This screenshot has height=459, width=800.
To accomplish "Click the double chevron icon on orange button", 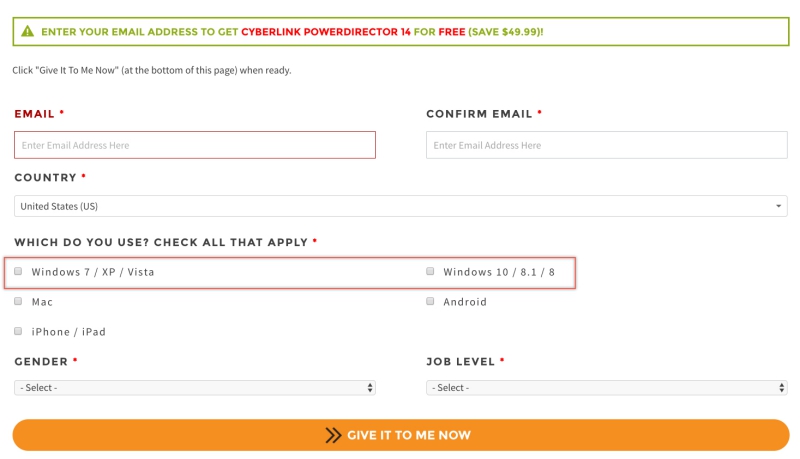I will coord(333,435).
